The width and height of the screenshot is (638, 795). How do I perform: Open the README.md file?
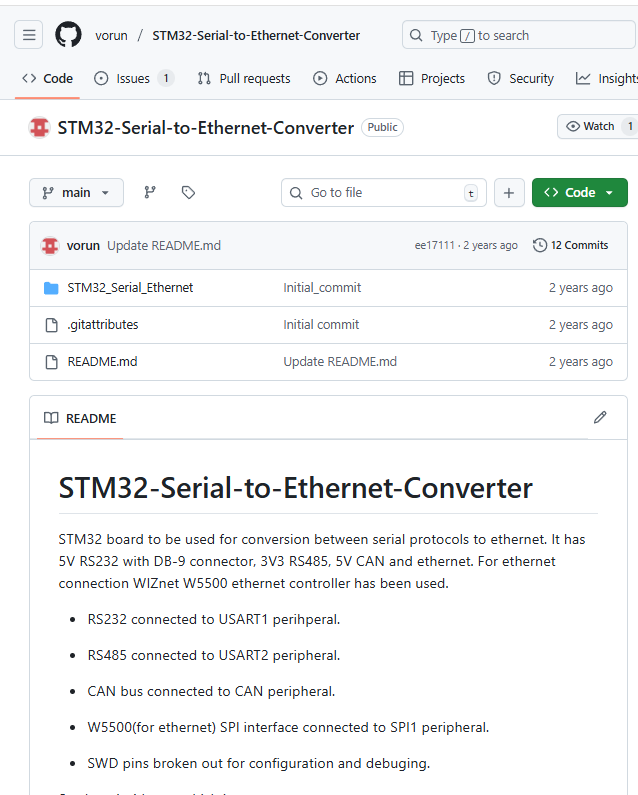coord(102,362)
